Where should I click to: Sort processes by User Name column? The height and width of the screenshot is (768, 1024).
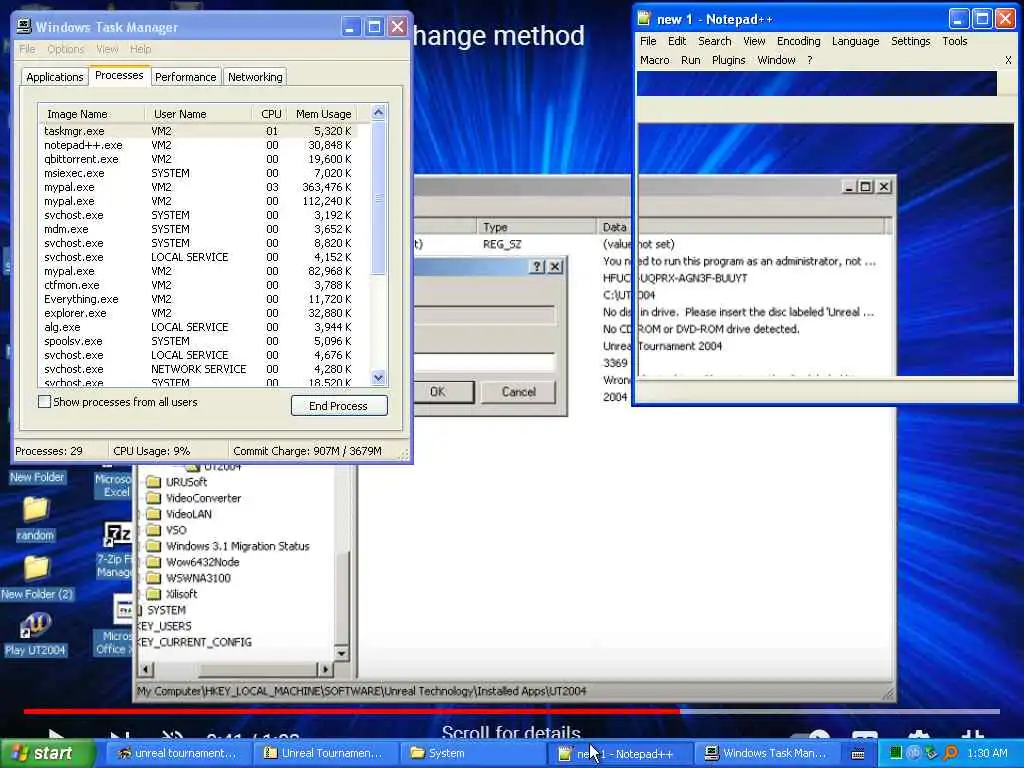pyautogui.click(x=198, y=114)
